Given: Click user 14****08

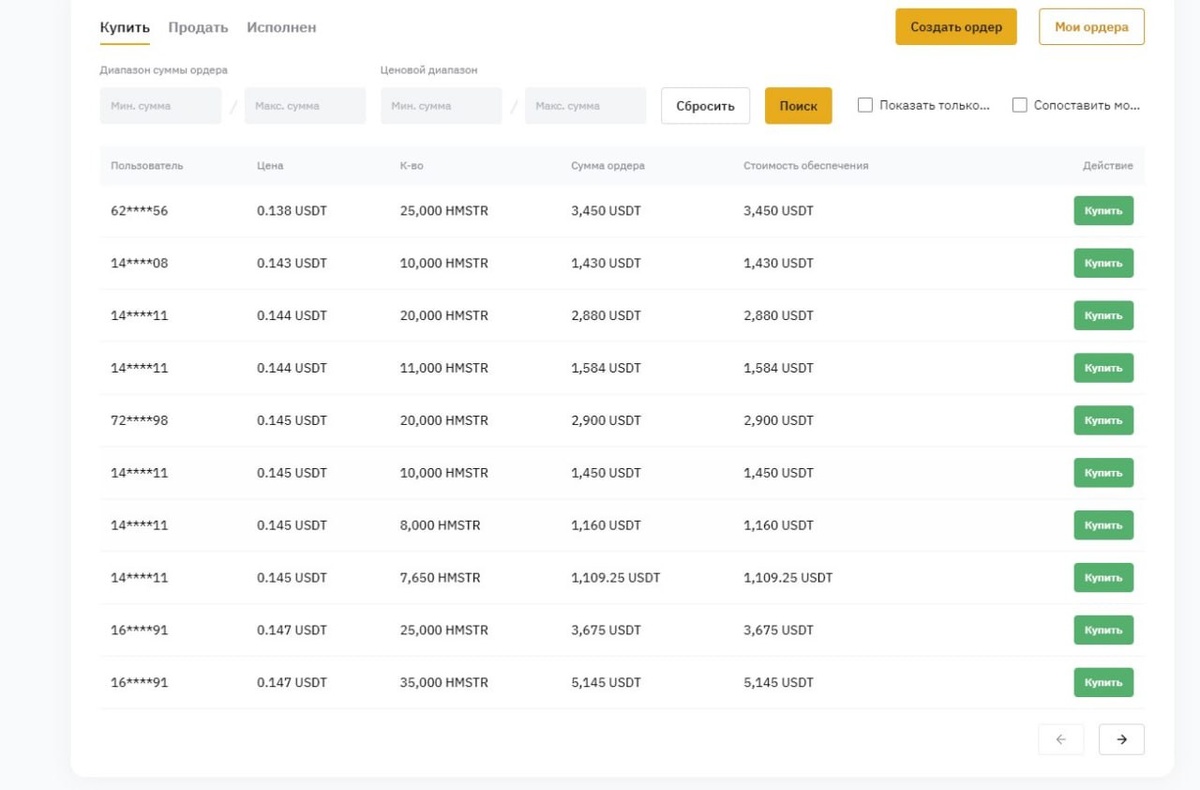Looking at the screenshot, I should 139,263.
